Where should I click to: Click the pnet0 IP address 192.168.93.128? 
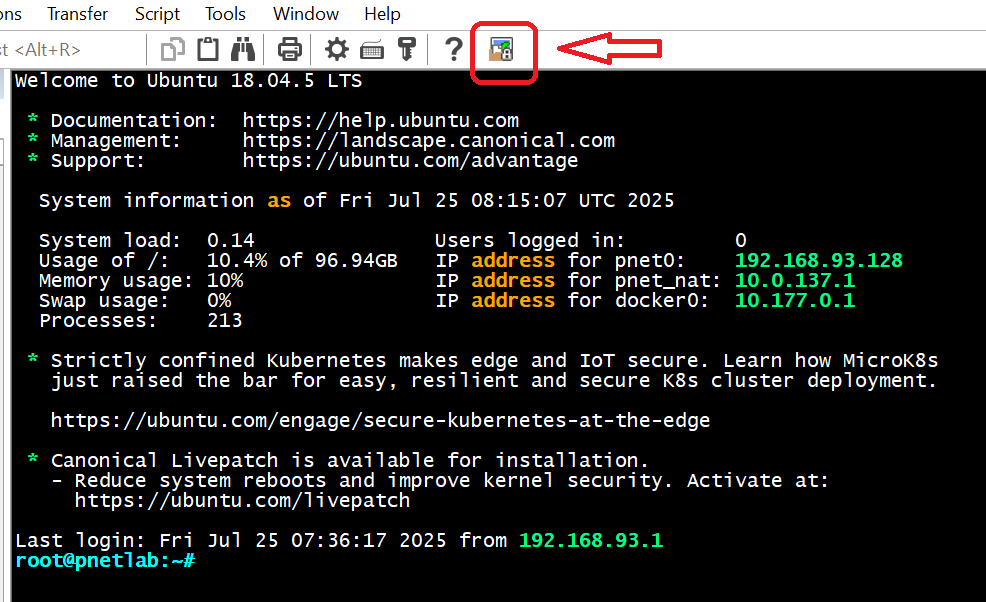click(x=819, y=260)
